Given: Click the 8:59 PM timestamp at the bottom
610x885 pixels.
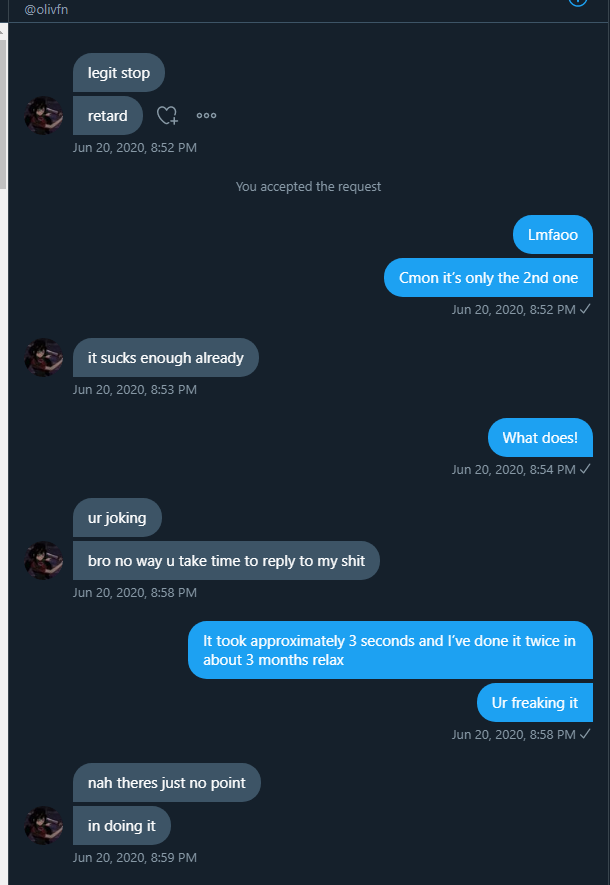Looking at the screenshot, I should tap(134, 857).
